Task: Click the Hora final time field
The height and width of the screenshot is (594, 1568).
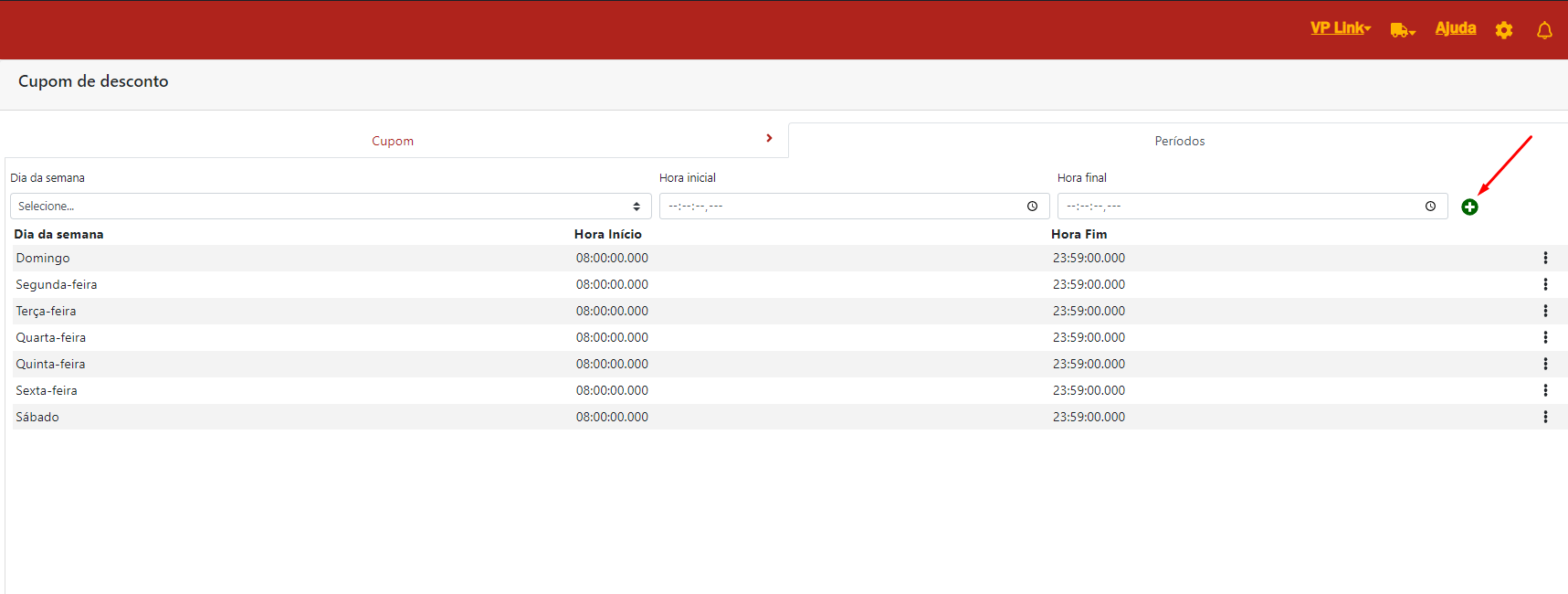Action: (1237, 207)
